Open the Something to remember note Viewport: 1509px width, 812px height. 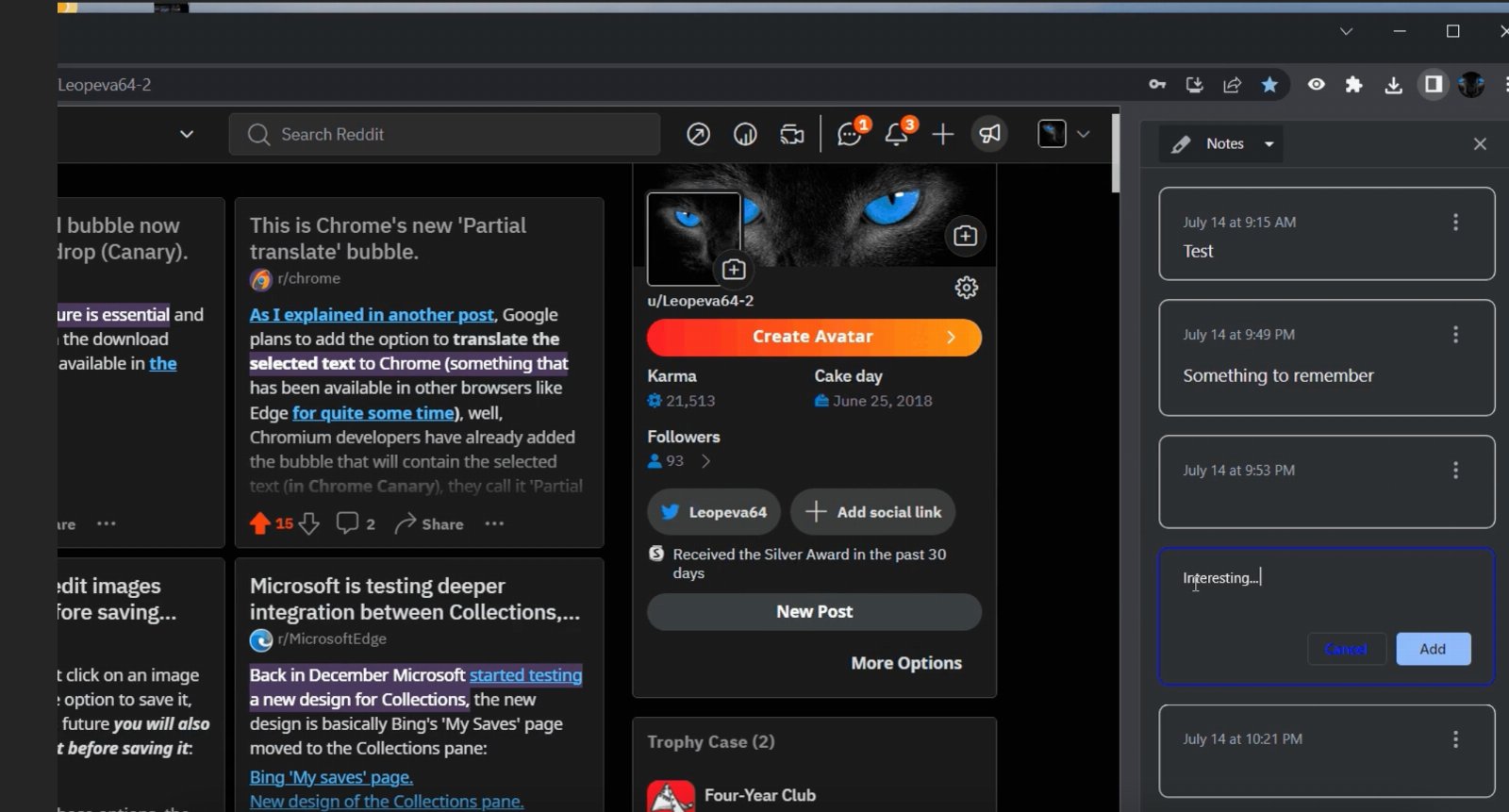(x=1326, y=357)
